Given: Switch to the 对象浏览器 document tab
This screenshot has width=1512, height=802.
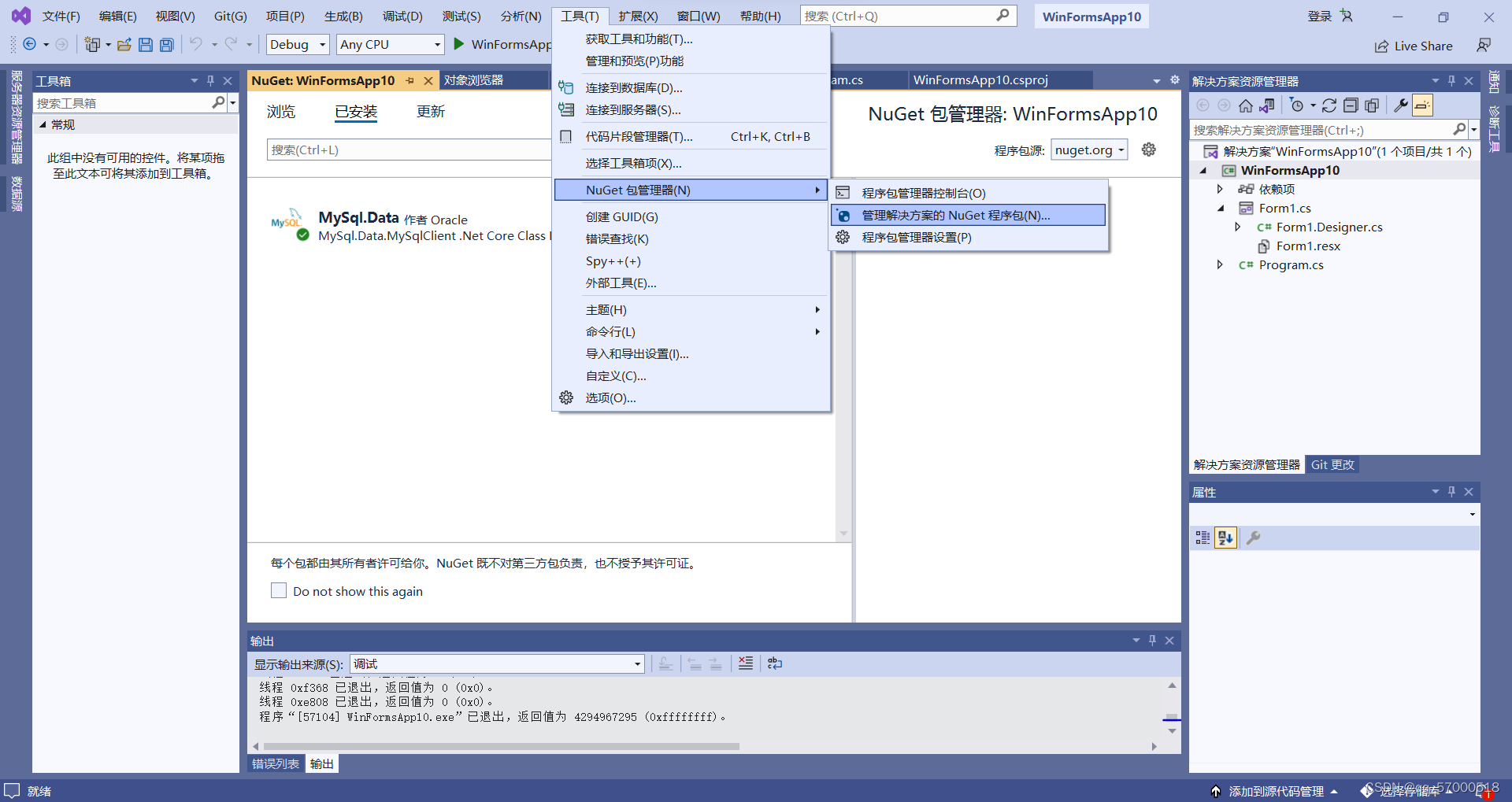Looking at the screenshot, I should [473, 80].
